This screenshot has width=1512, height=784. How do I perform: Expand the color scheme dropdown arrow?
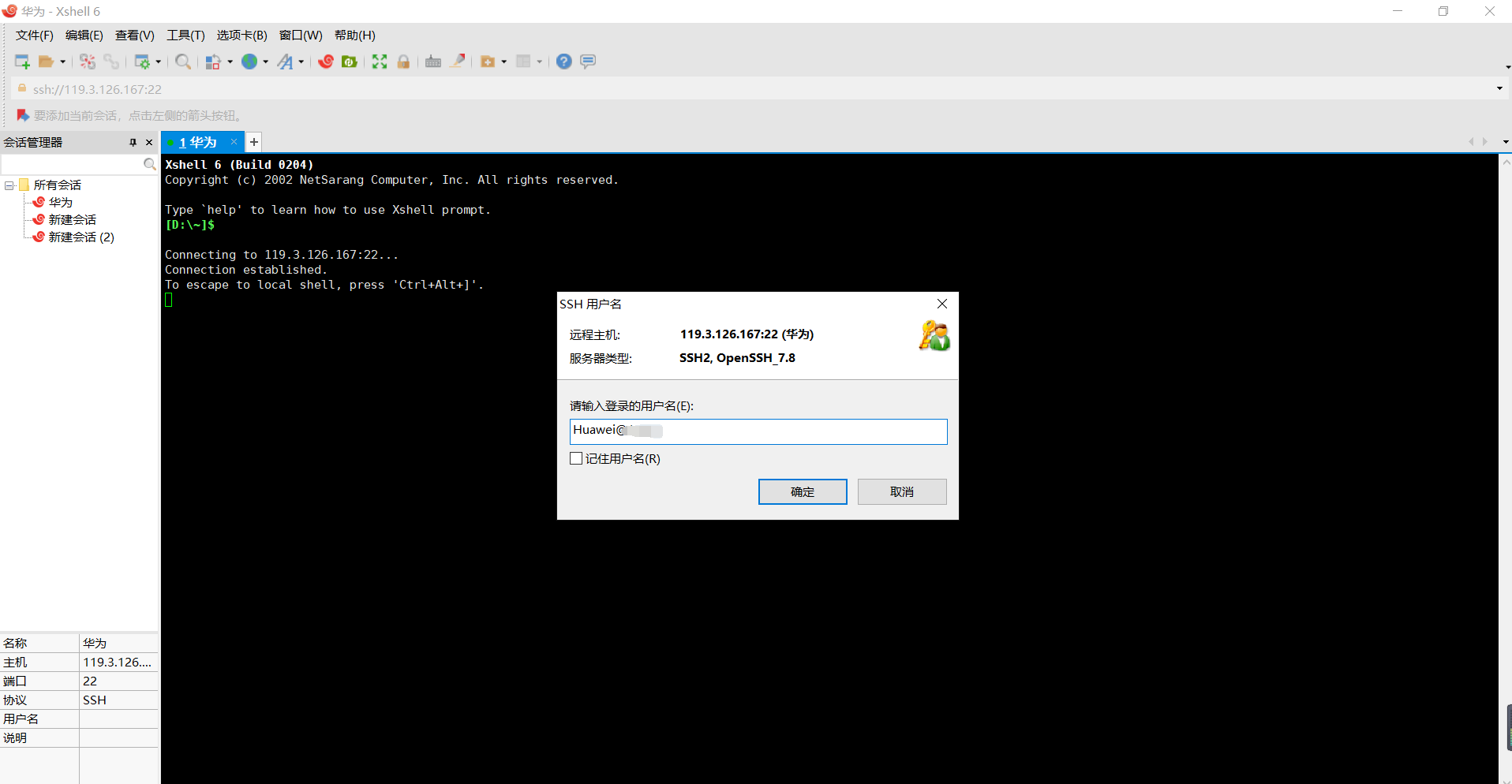click(x=230, y=62)
